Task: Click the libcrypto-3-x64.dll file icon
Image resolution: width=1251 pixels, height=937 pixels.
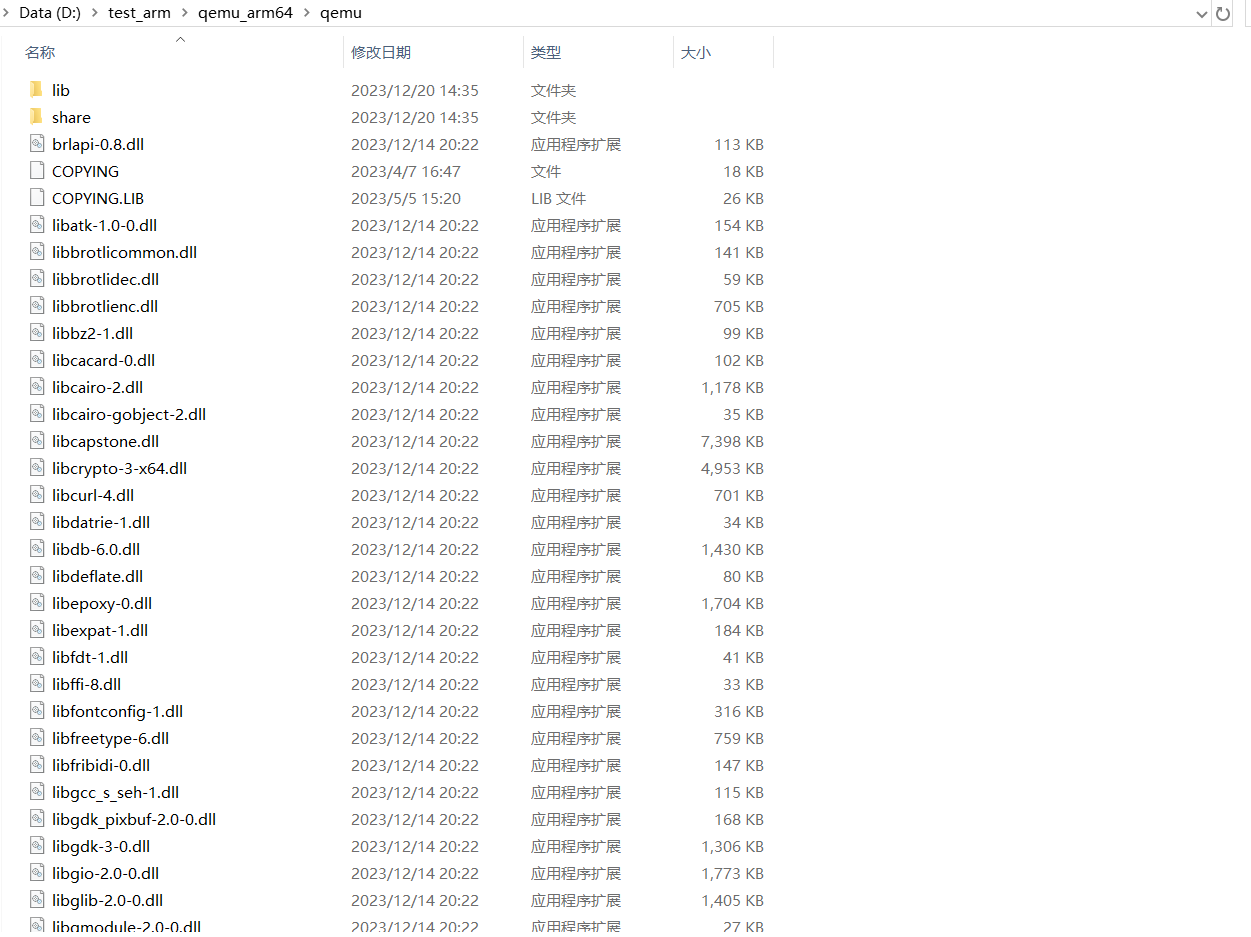Action: pos(37,468)
